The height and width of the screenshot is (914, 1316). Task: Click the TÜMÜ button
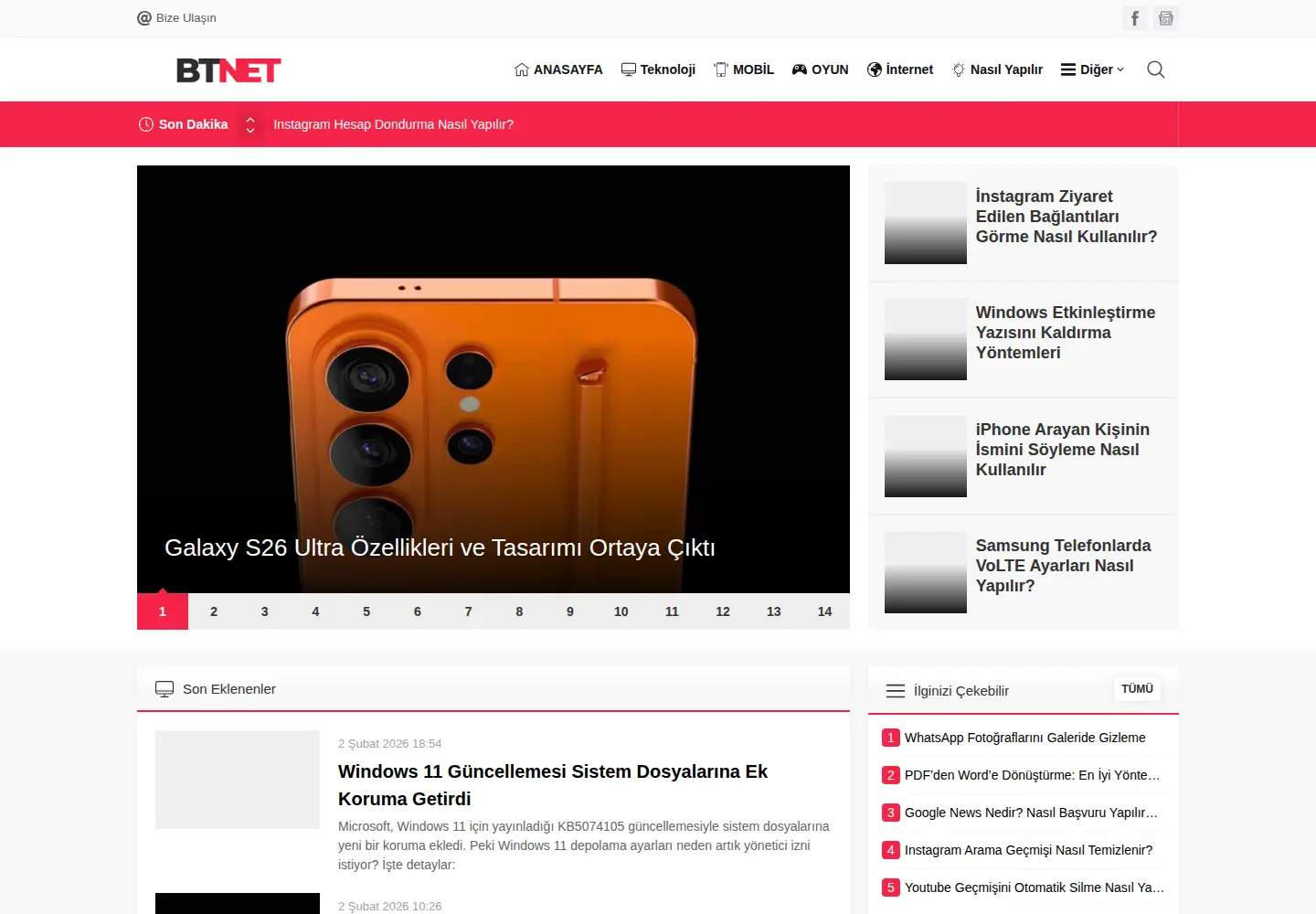[x=1137, y=689]
